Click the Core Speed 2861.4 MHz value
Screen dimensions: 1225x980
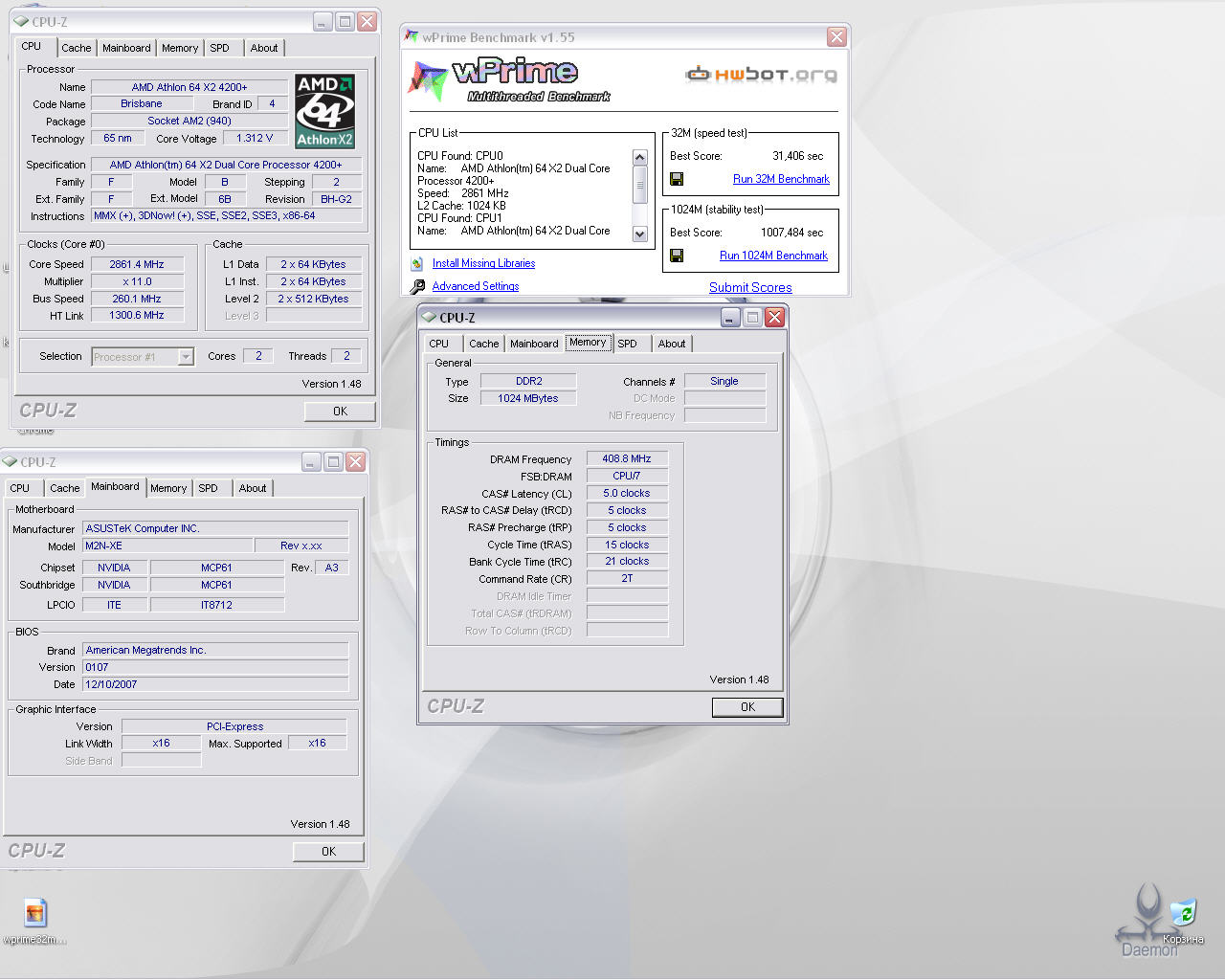[137, 264]
